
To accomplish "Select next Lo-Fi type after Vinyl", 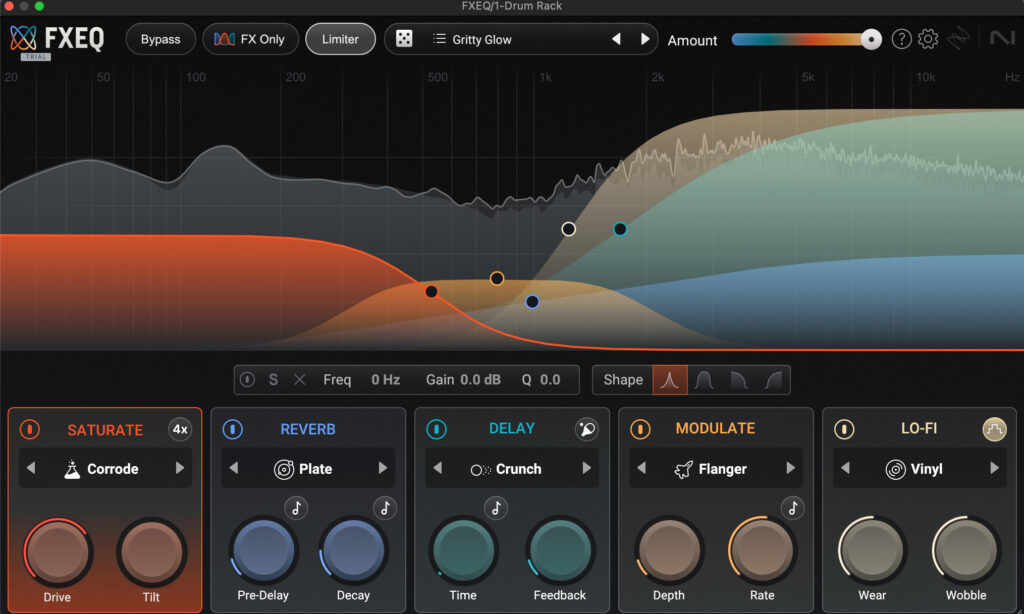I will point(994,468).
